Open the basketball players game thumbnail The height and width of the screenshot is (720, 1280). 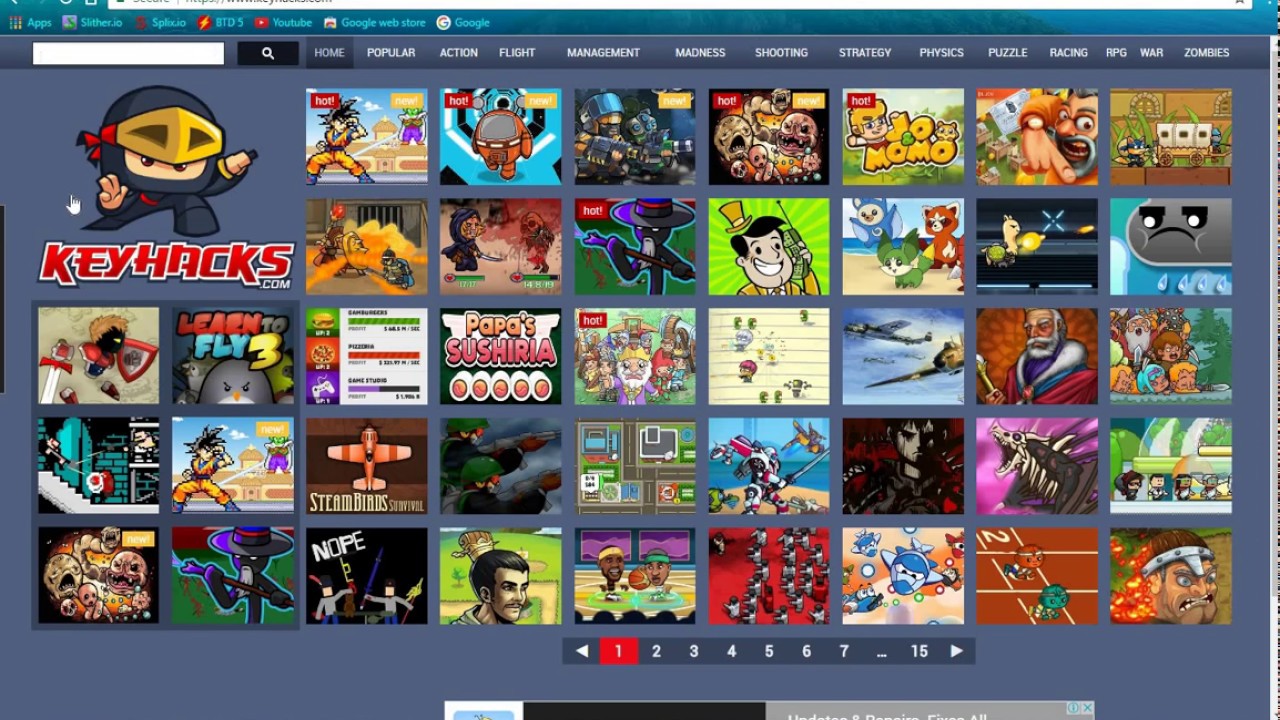pyautogui.click(x=634, y=576)
